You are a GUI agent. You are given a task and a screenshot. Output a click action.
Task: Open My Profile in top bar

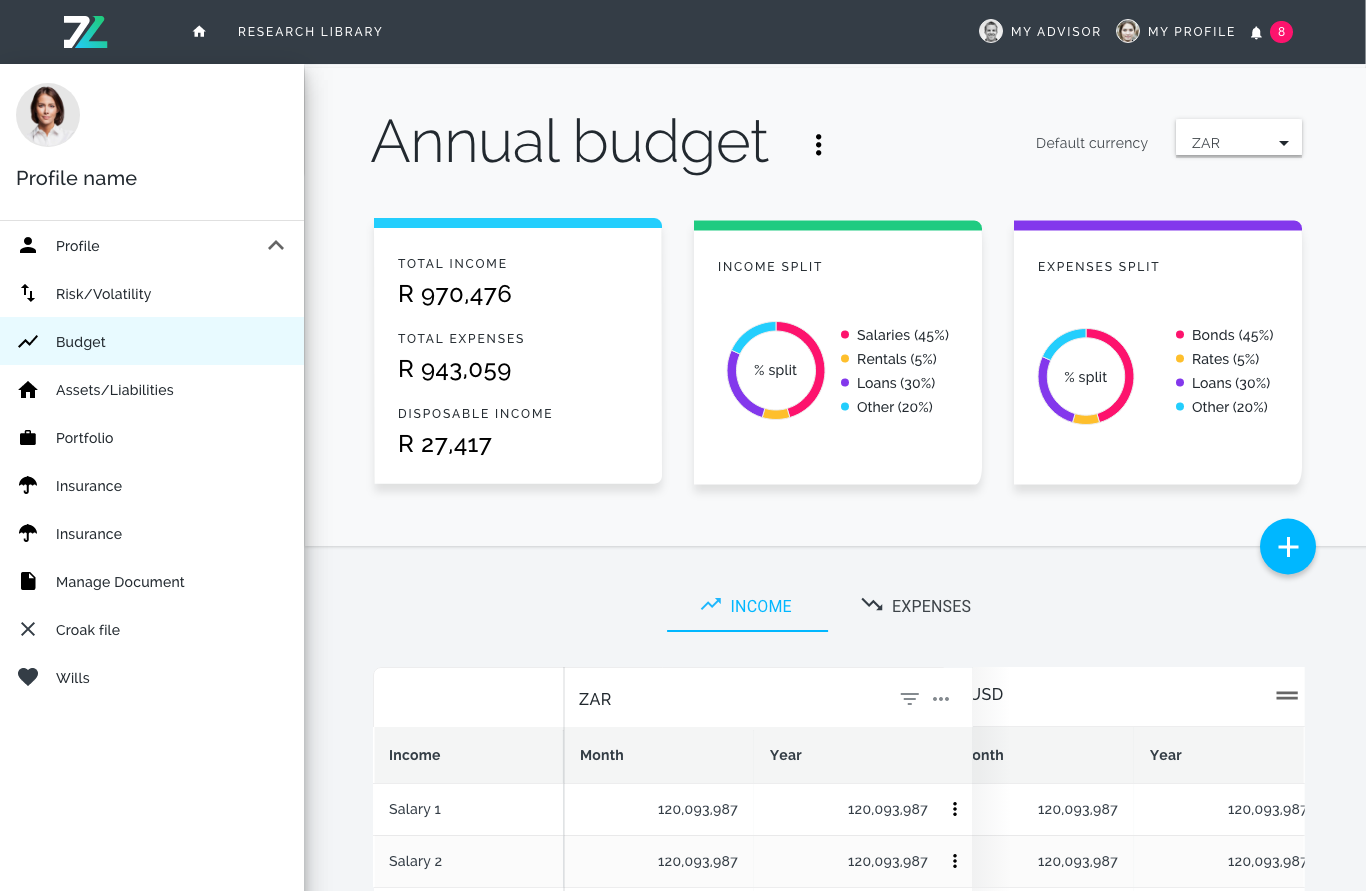tap(1176, 32)
